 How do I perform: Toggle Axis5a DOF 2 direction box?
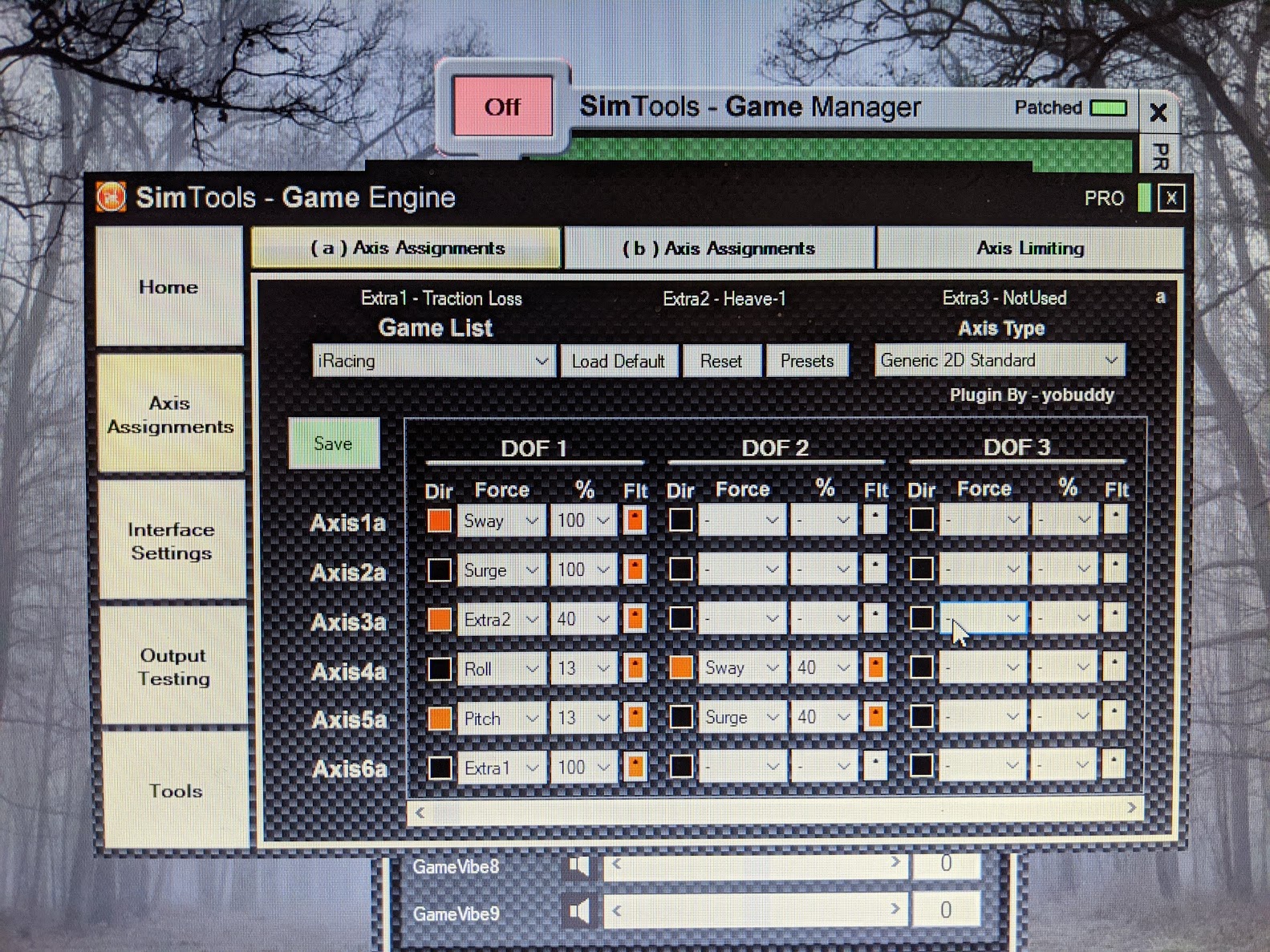[x=681, y=717]
